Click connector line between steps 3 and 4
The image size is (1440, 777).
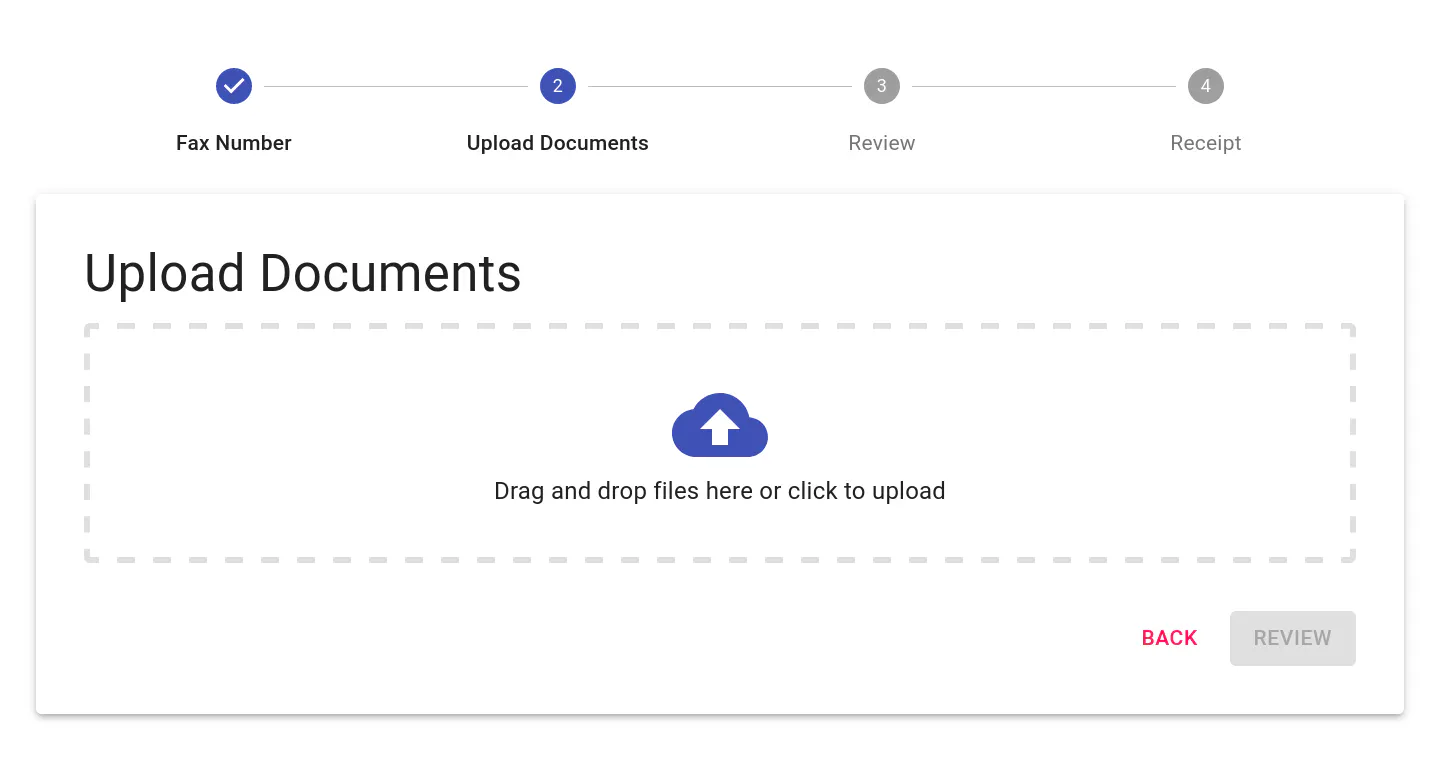[1044, 87]
